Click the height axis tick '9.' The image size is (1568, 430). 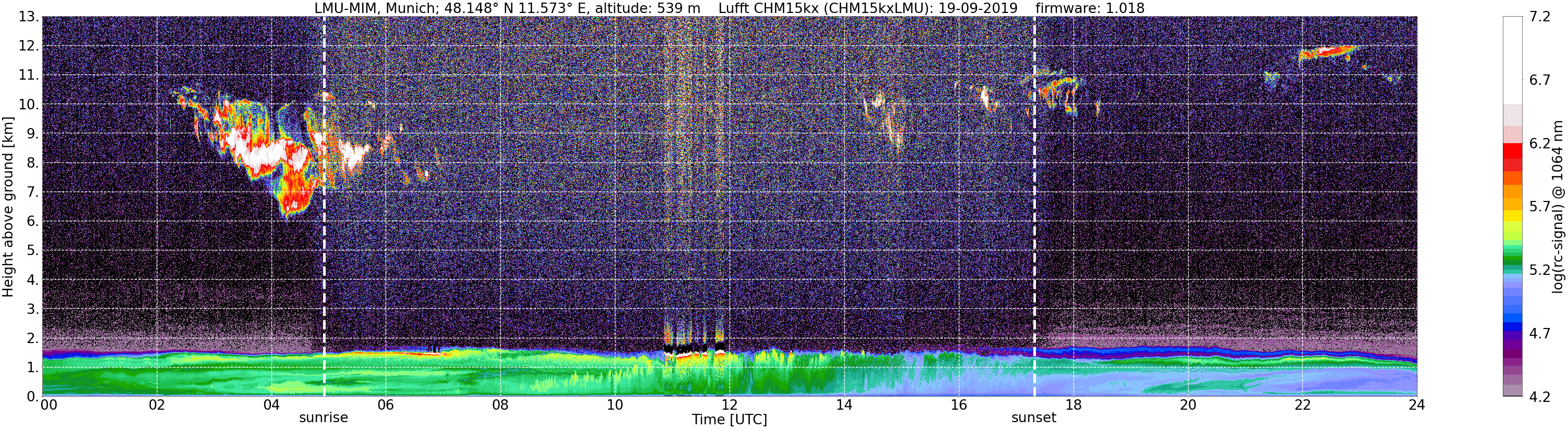33,134
